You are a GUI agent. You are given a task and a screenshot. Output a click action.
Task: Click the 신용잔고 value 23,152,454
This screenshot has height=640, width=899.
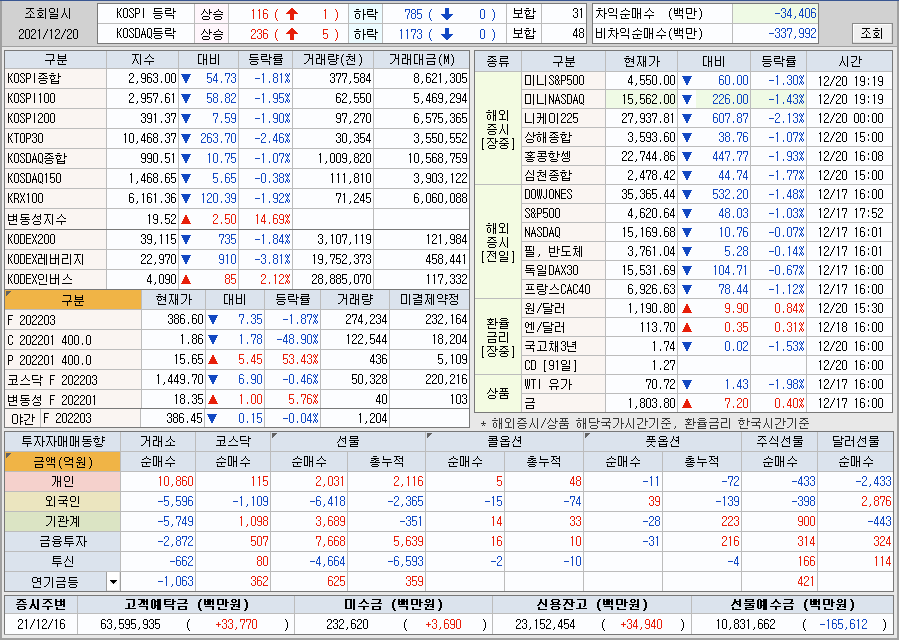point(545,625)
